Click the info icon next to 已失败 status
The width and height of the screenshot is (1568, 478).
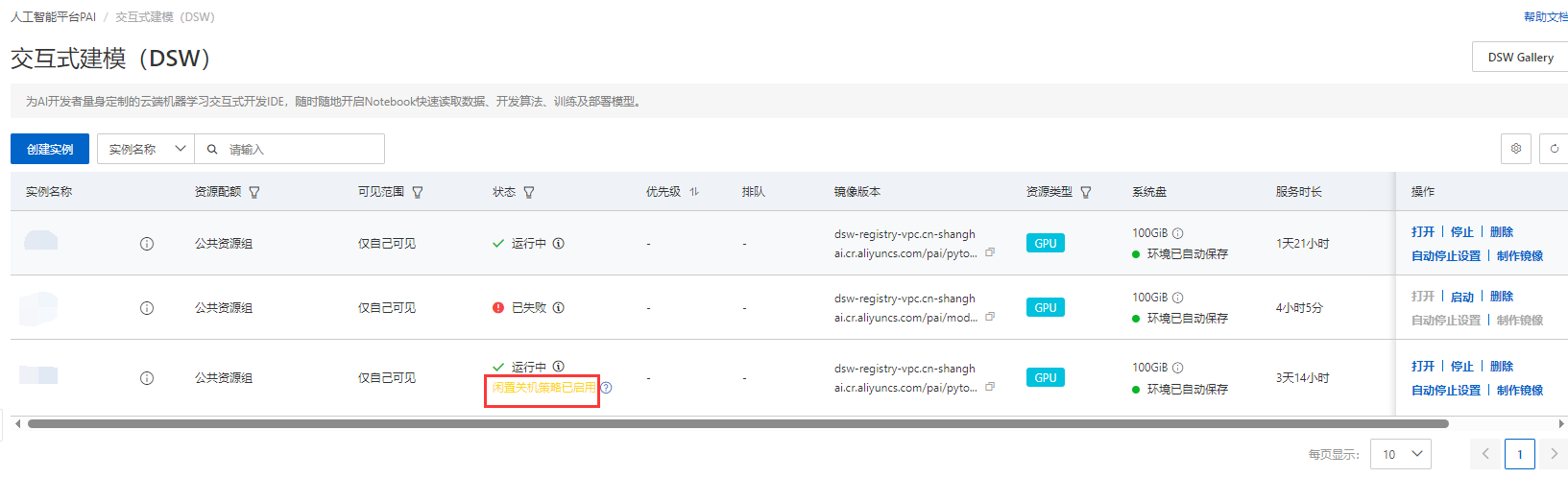point(559,308)
